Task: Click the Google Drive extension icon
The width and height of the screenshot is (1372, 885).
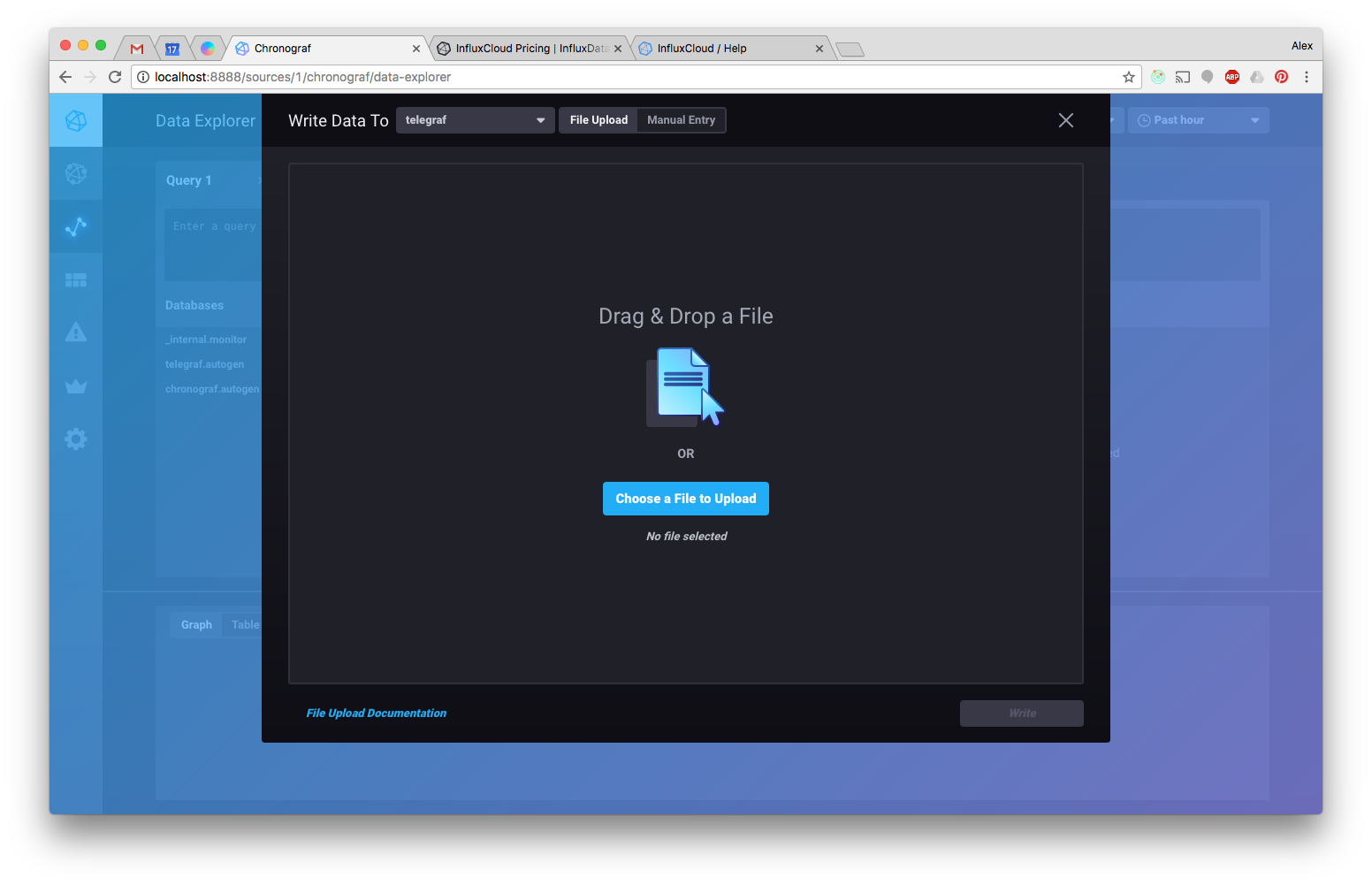Action: tap(1256, 77)
